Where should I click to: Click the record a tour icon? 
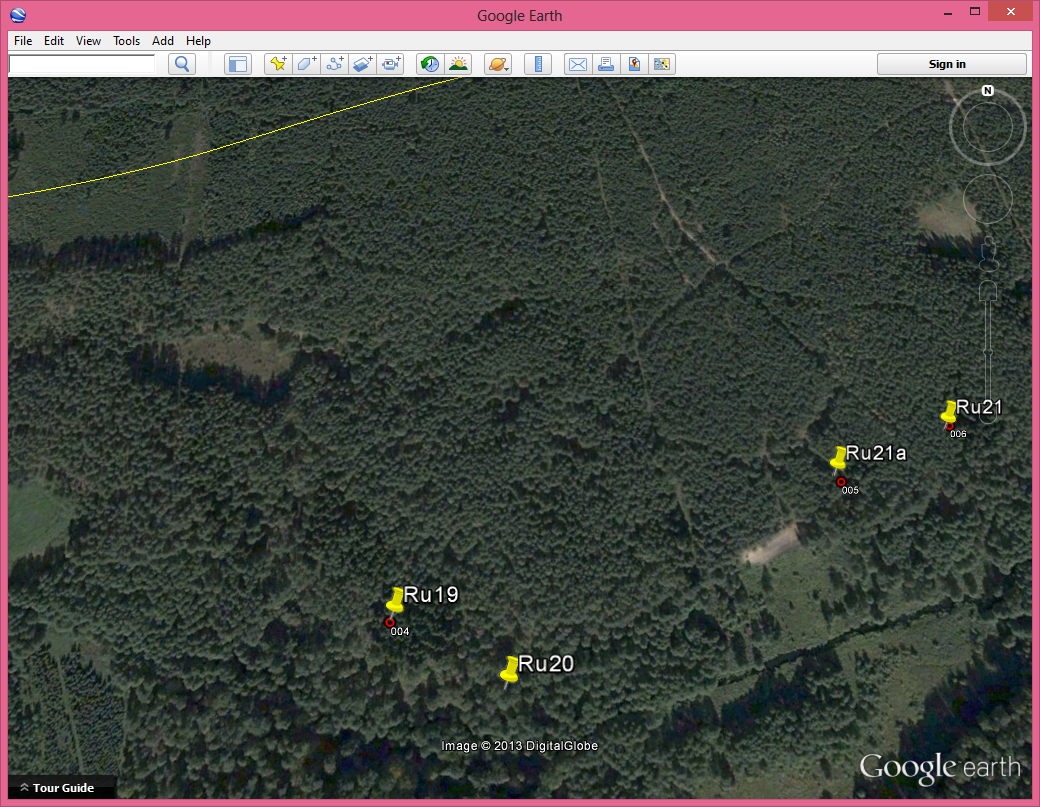coord(392,64)
